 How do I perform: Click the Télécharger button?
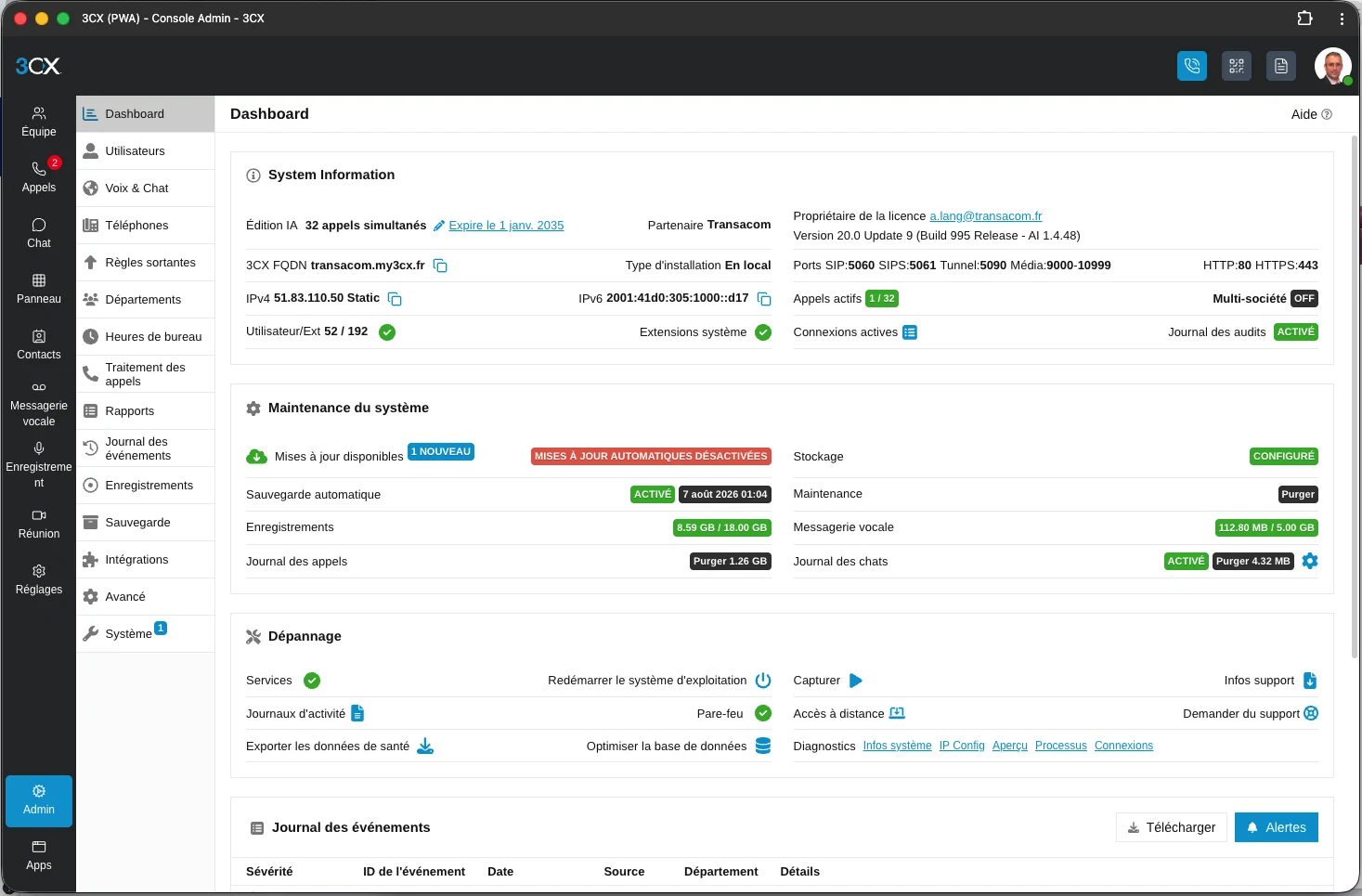pos(1172,827)
